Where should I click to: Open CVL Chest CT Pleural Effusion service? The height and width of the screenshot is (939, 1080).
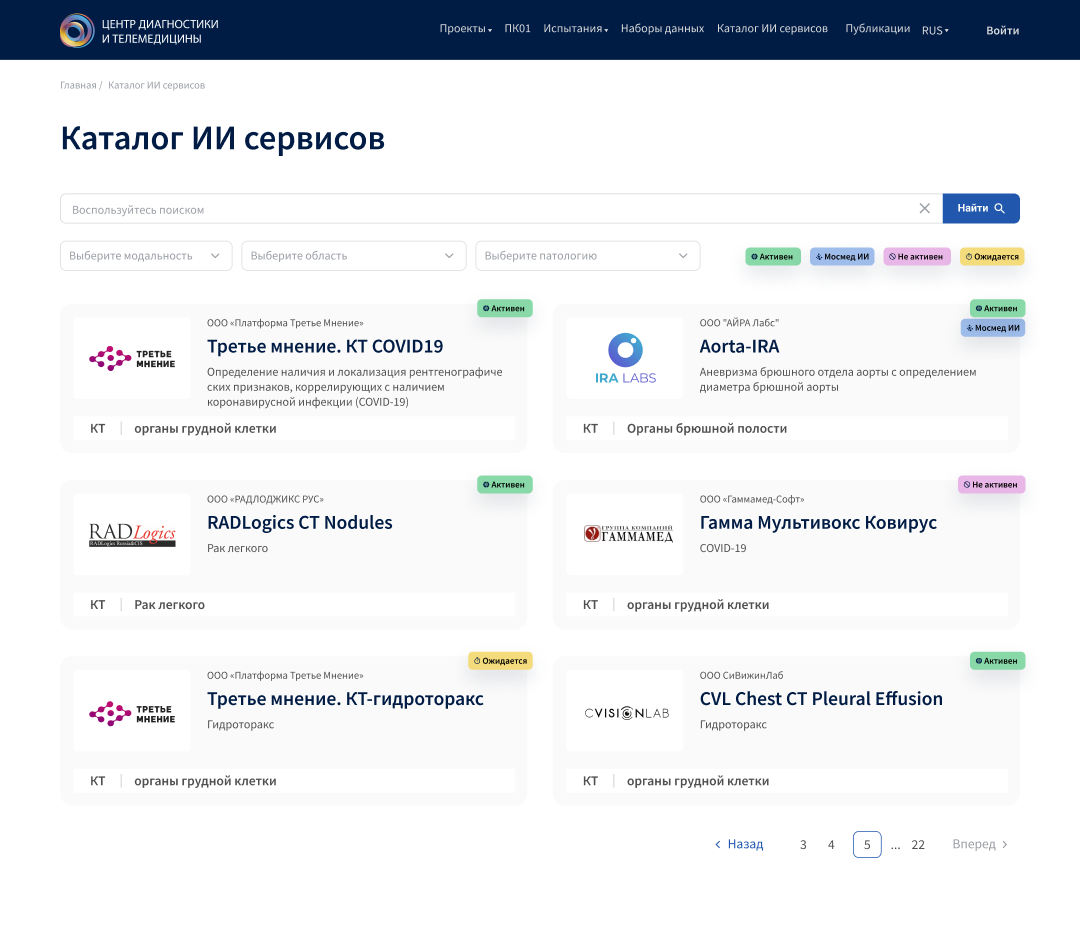click(821, 699)
